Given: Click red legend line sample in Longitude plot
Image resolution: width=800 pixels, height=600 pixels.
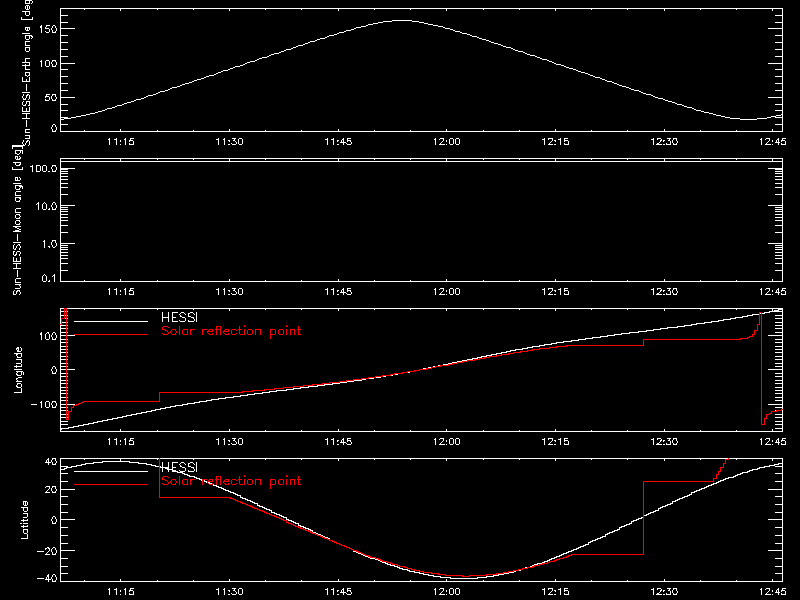Looking at the screenshot, I should pos(111,335).
